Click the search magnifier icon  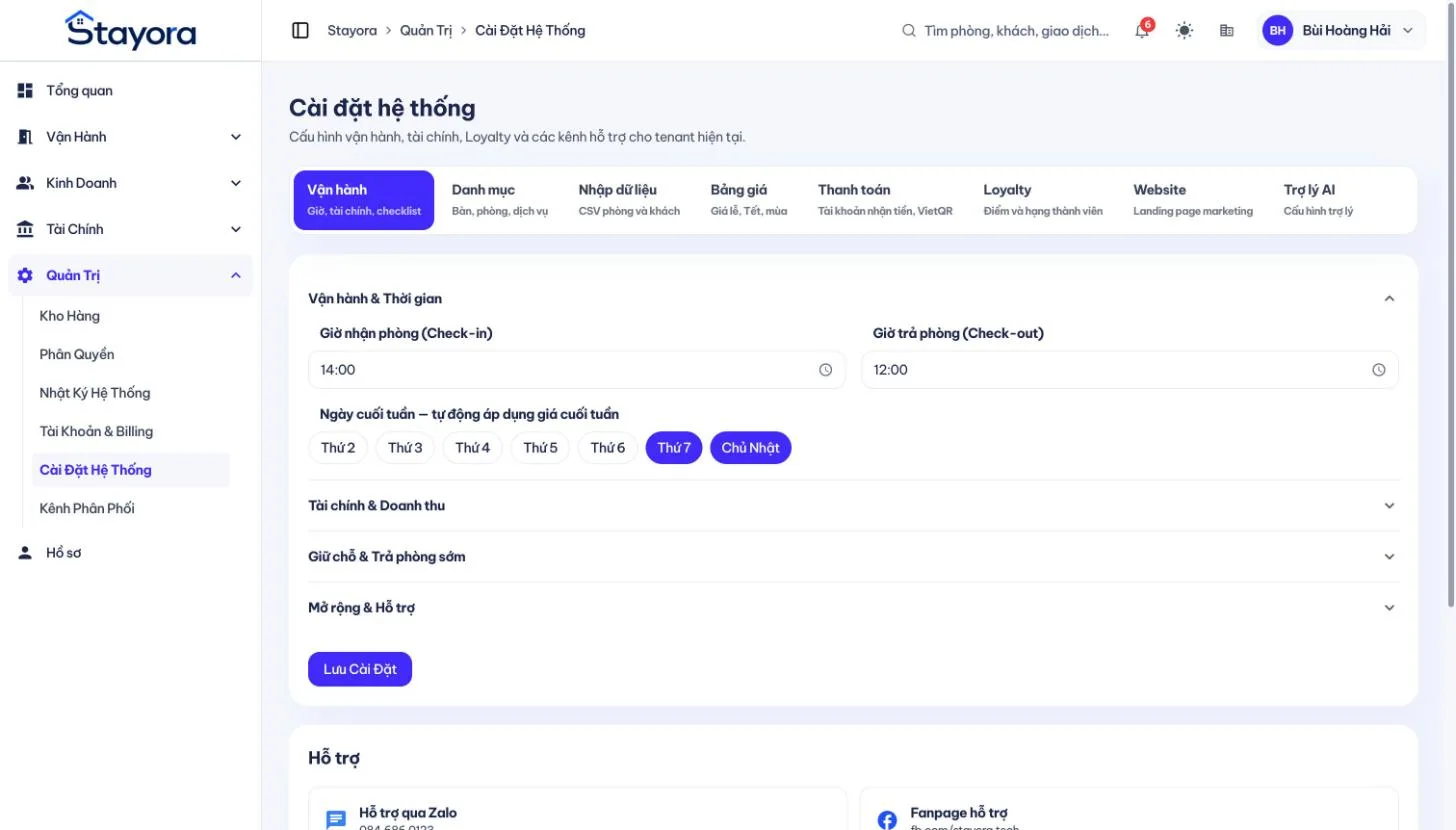909,31
